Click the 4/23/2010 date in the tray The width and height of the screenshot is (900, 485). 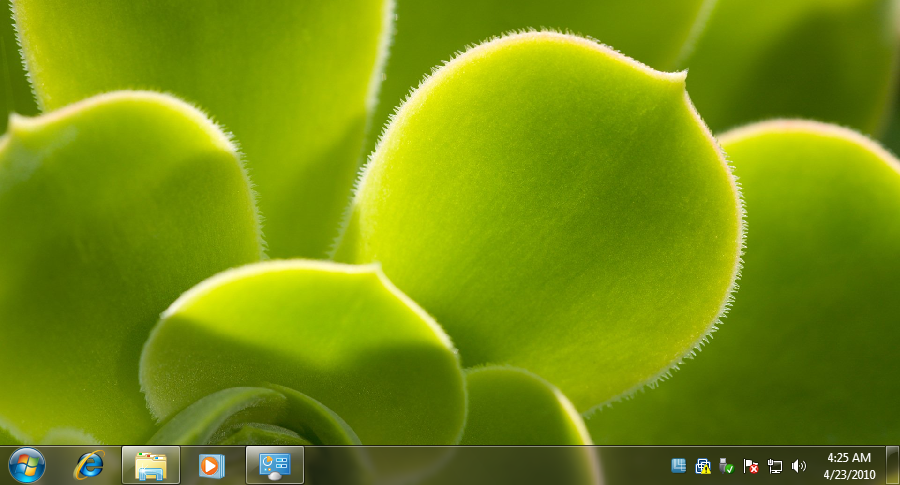849,473
